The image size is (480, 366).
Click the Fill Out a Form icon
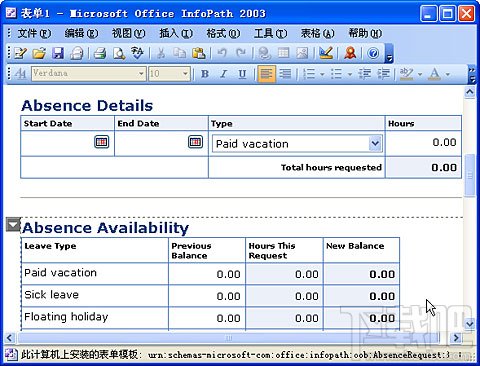(x=20, y=53)
